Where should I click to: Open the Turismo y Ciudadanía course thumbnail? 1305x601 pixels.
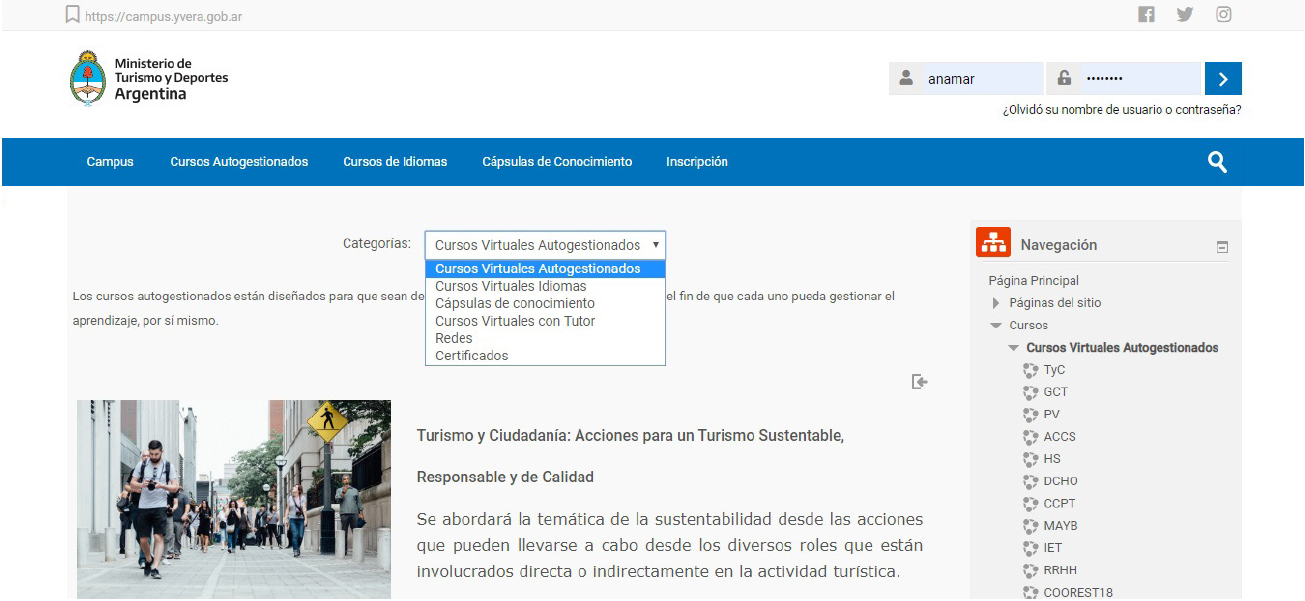point(234,499)
